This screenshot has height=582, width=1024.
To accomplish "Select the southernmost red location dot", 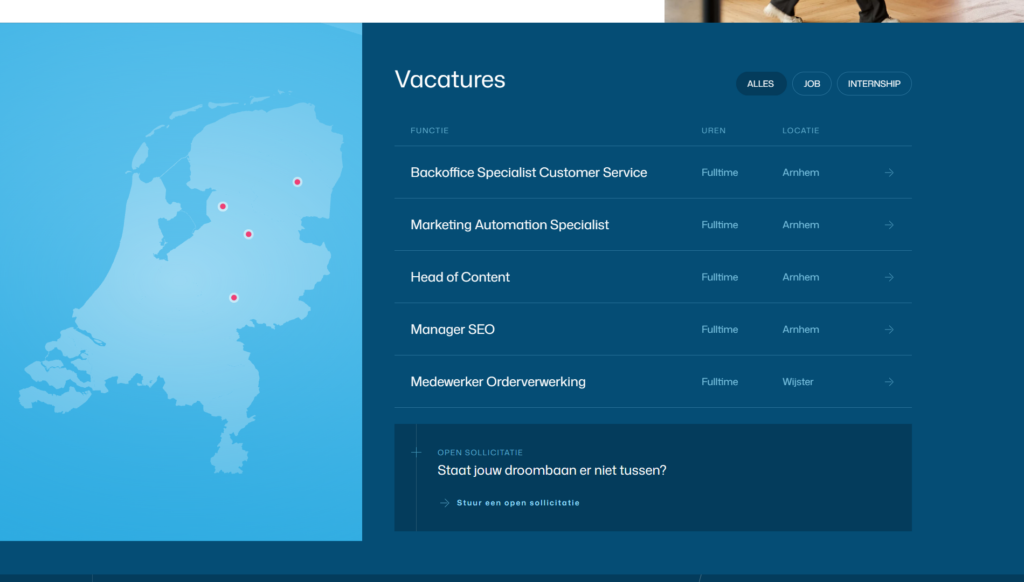I will 234,298.
